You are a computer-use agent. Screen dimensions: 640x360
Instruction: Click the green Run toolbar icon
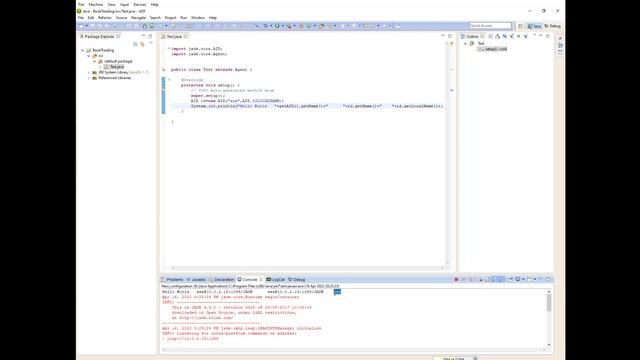click(277, 26)
